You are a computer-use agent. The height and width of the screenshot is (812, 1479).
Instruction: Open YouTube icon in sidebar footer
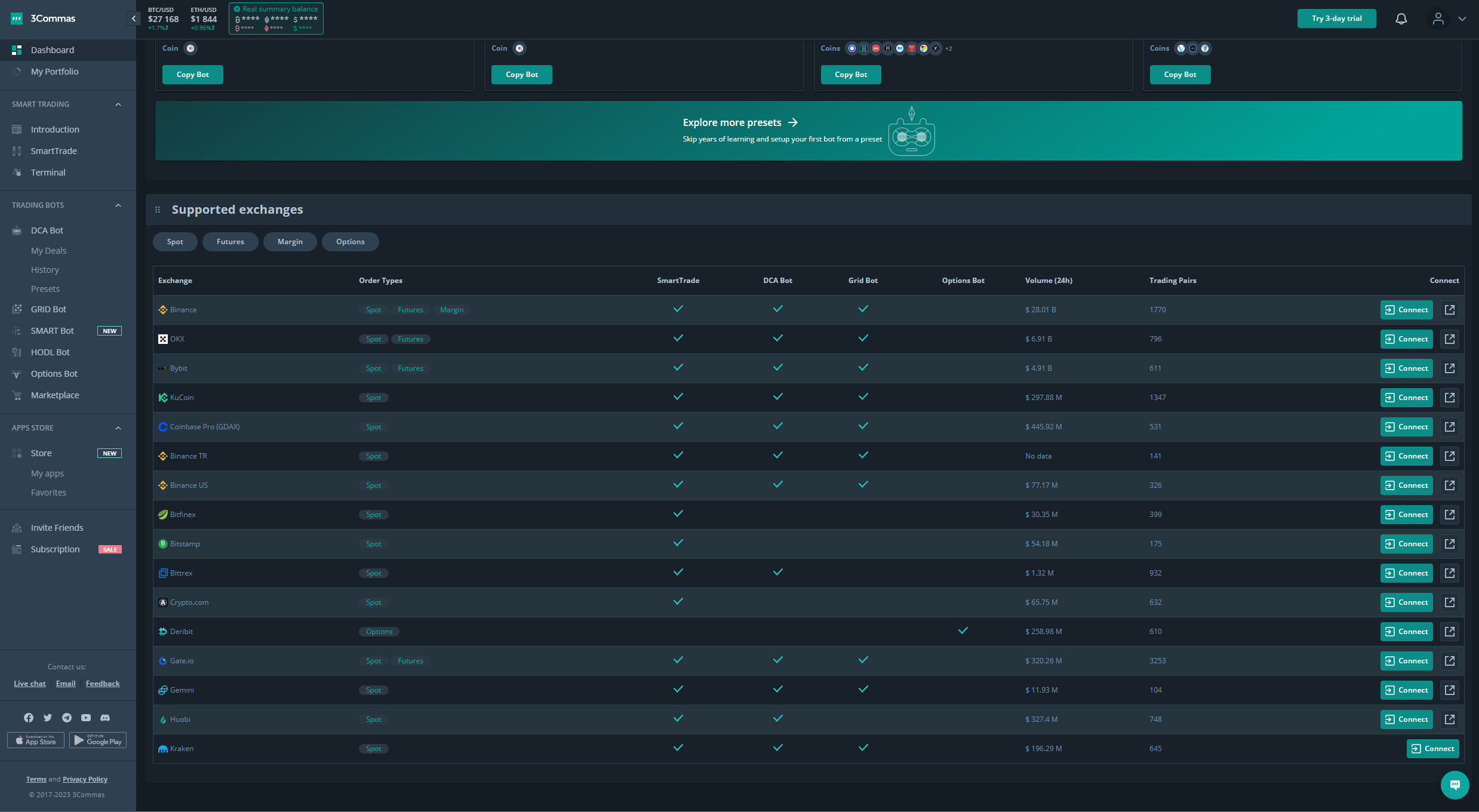[x=86, y=718]
